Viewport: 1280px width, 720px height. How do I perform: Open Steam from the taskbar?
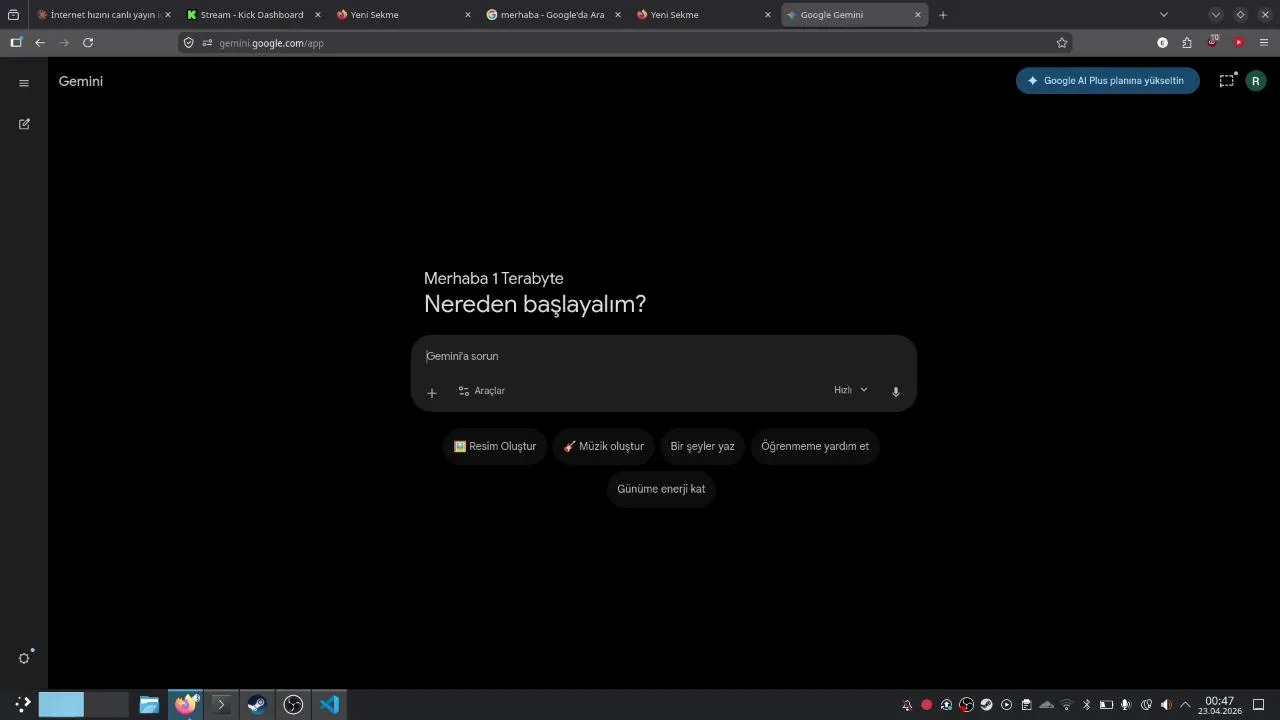(257, 705)
